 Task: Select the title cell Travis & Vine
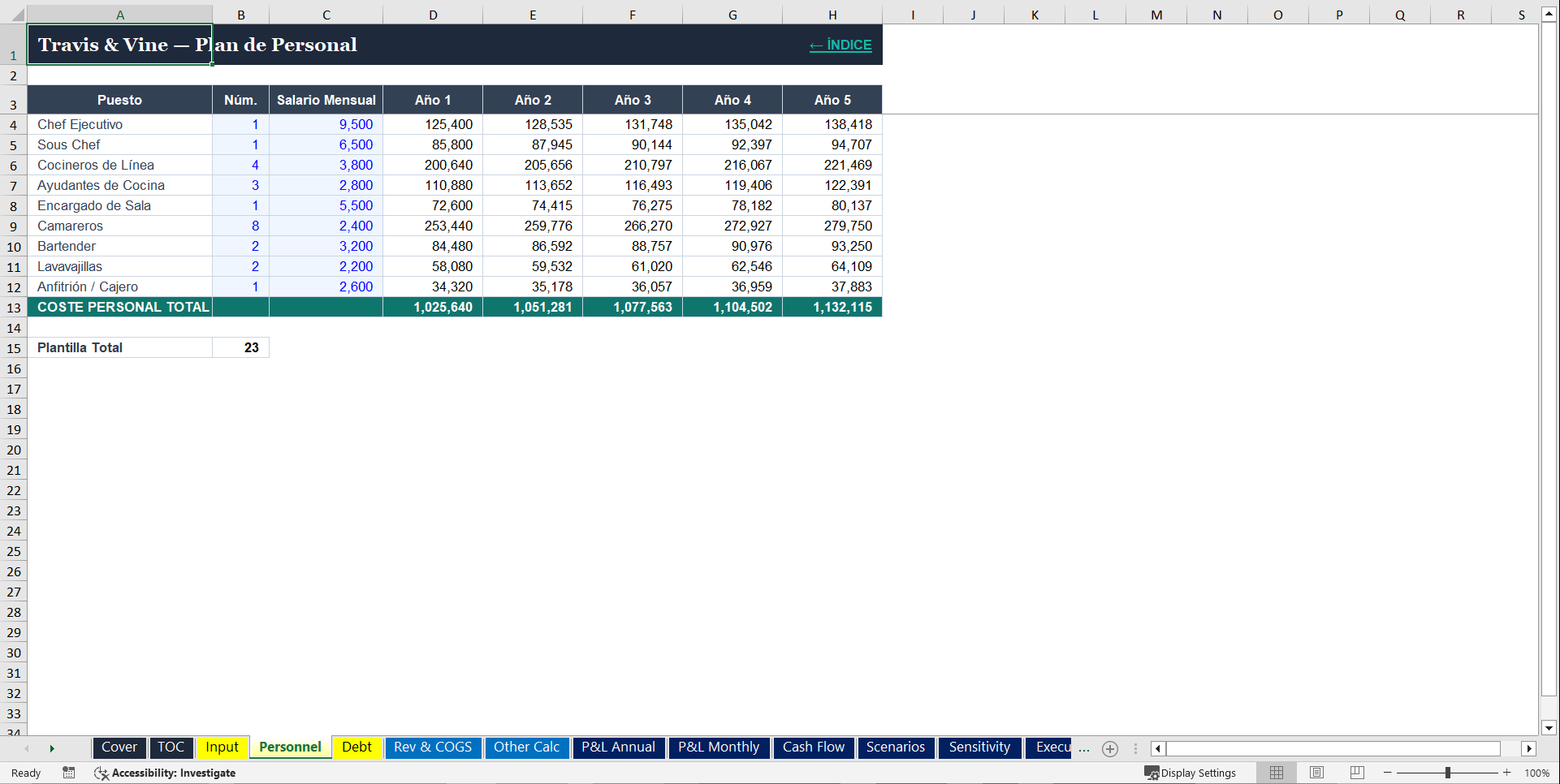pos(120,45)
